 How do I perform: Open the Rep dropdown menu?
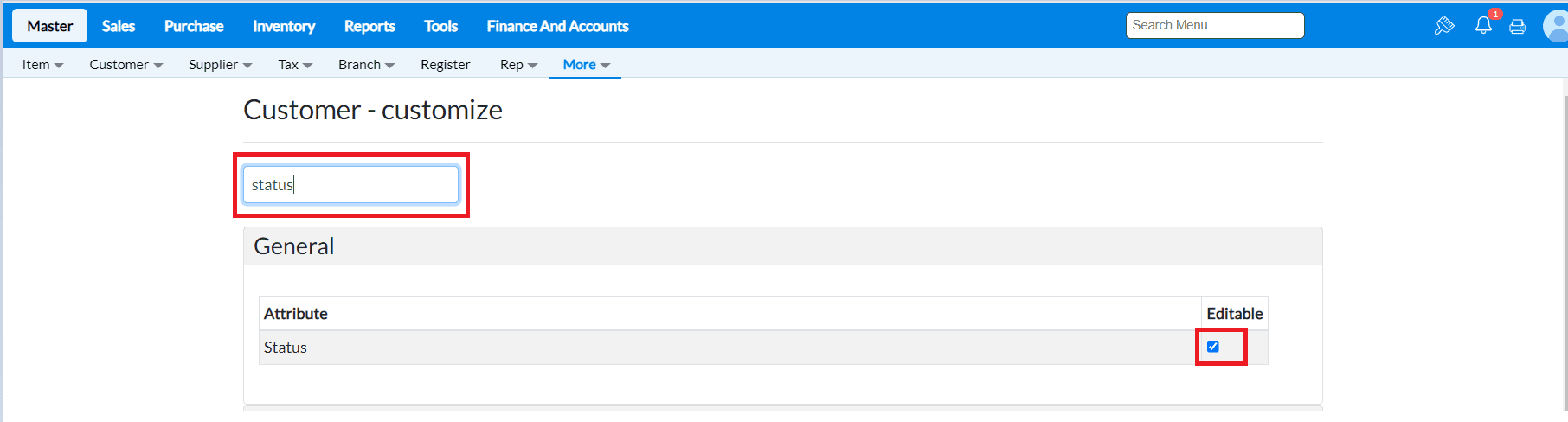point(518,65)
